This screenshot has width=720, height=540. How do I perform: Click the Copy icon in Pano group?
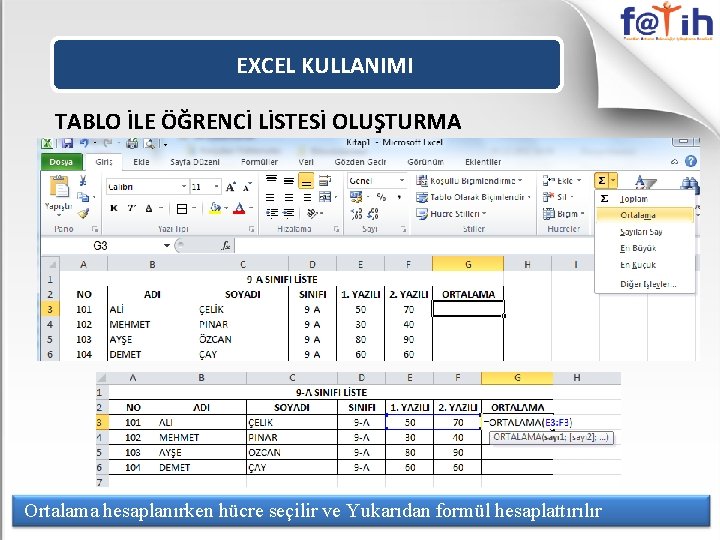point(83,197)
